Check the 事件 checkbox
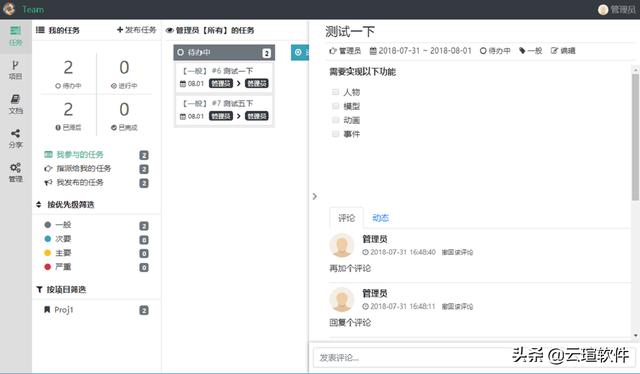 point(336,134)
